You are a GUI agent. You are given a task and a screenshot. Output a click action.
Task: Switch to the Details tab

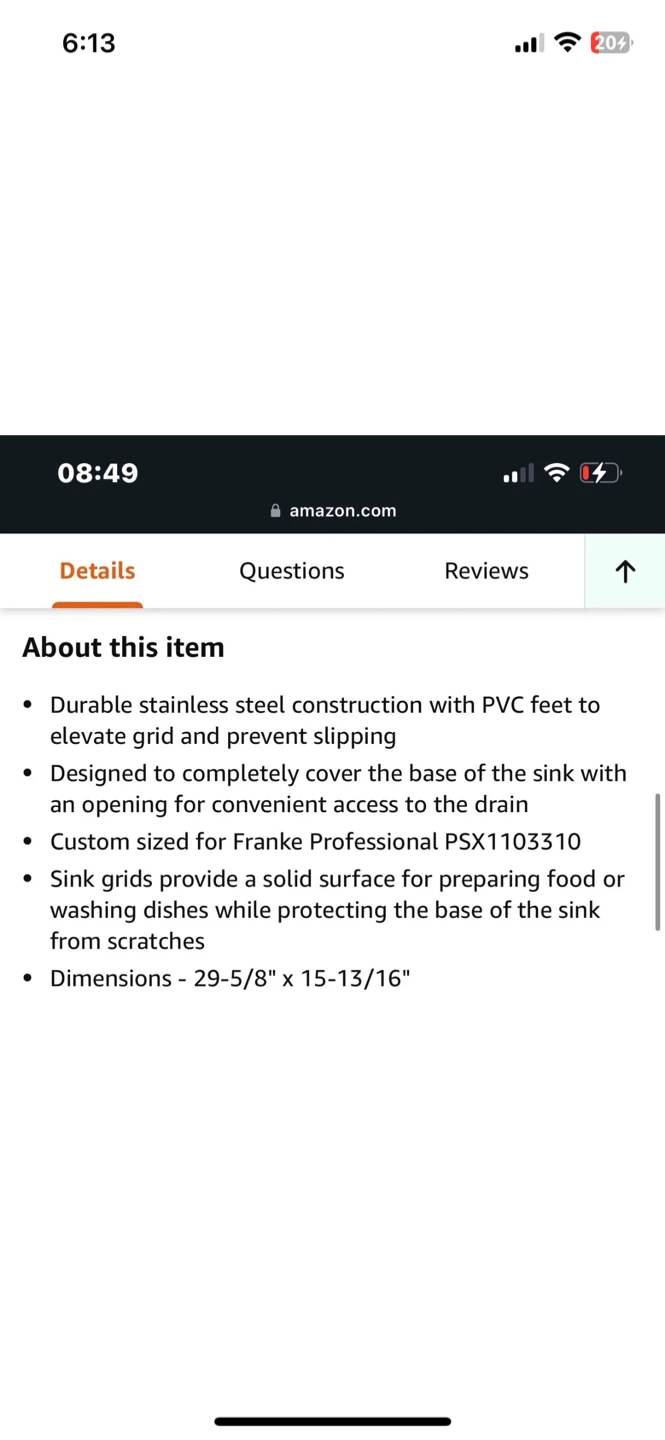pyautogui.click(x=97, y=571)
